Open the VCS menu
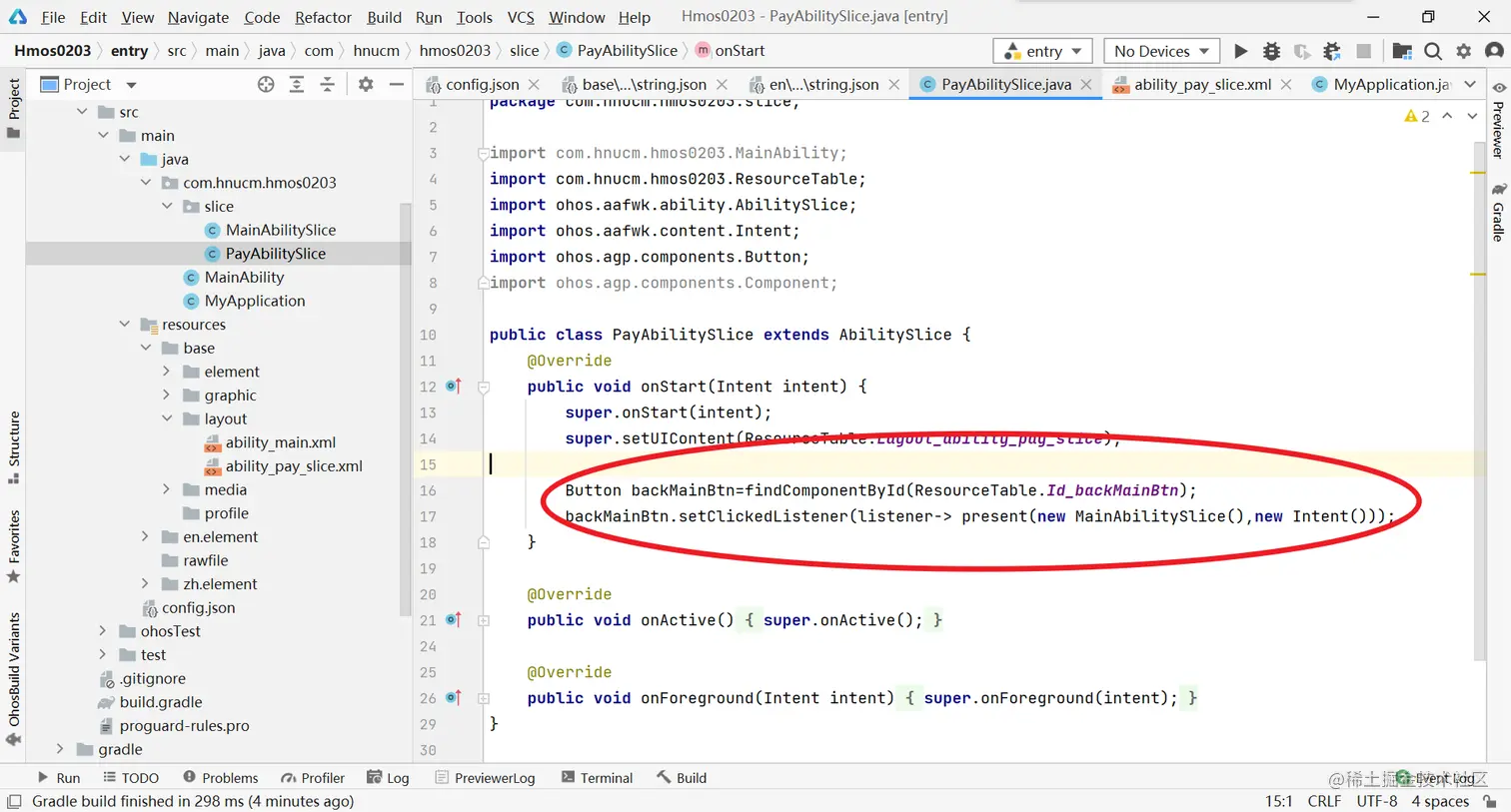 click(x=521, y=17)
